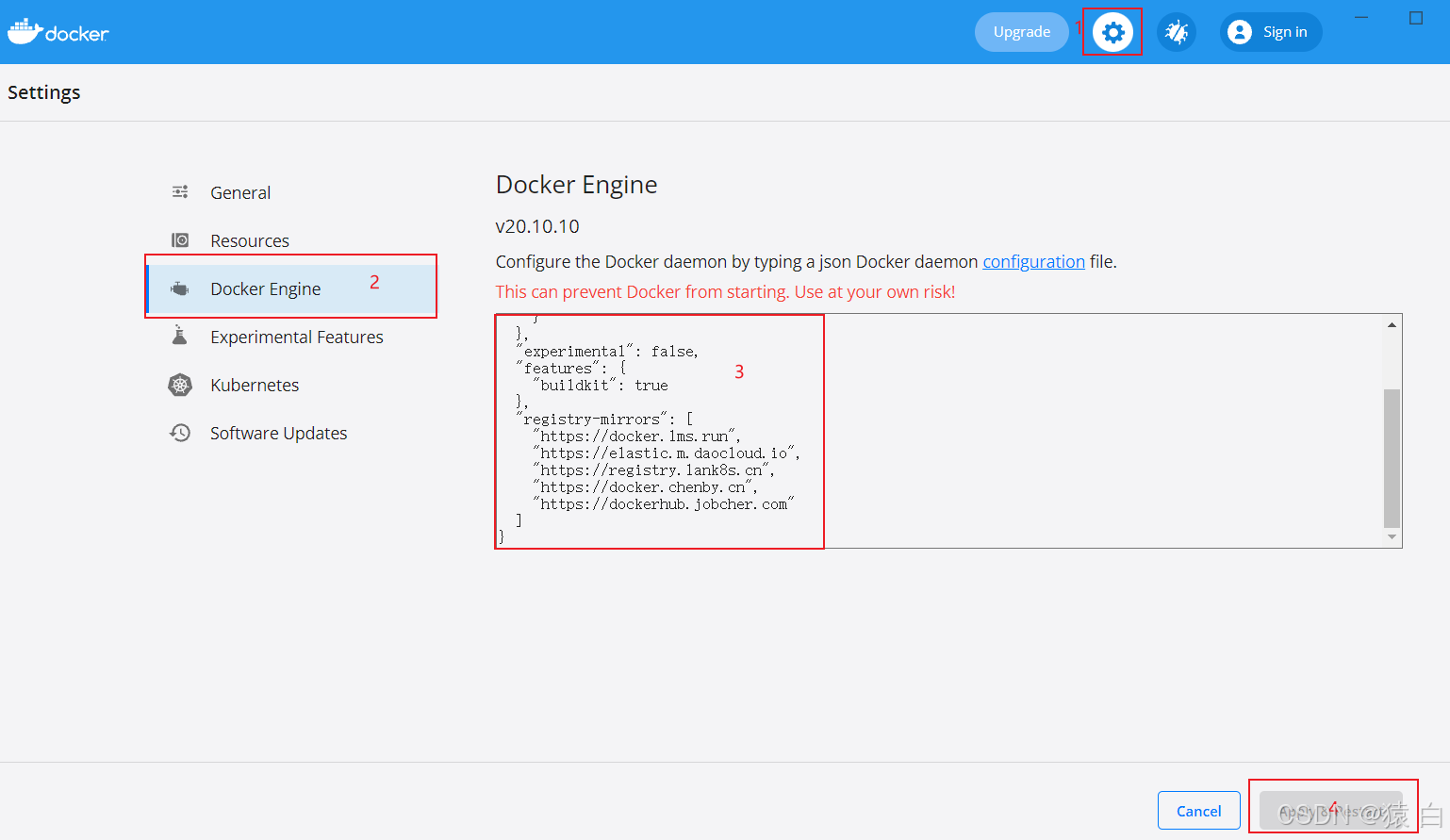The image size is (1450, 840).
Task: Maximize the Docker Desktop window
Action: (x=1416, y=18)
